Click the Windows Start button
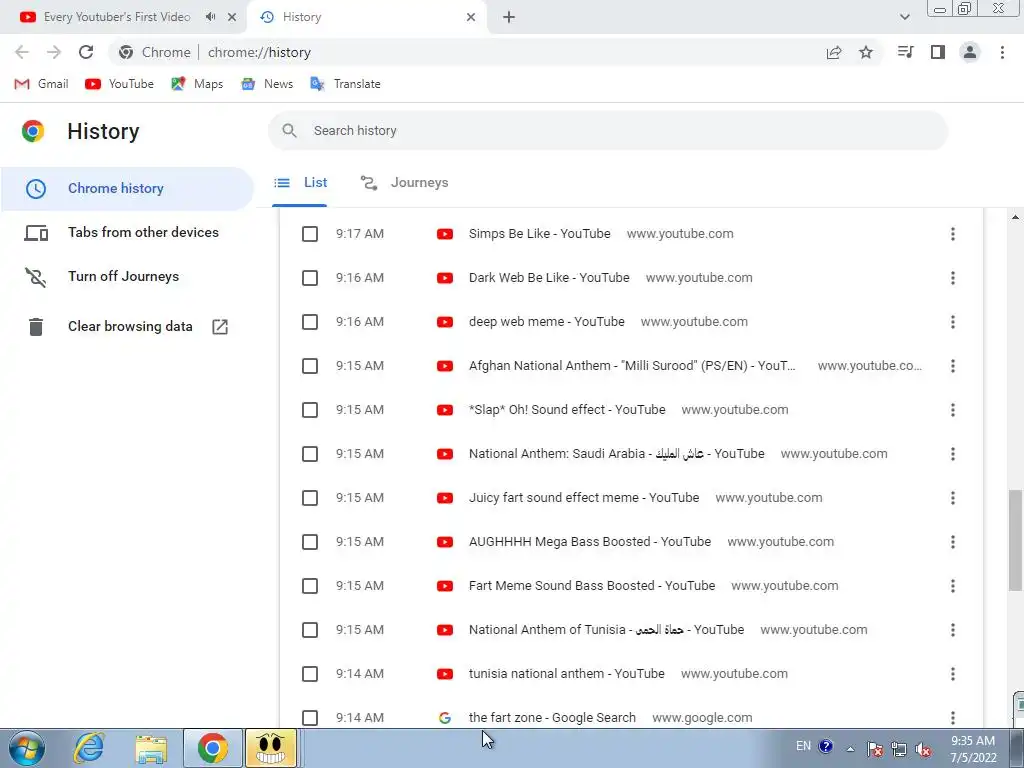This screenshot has width=1024, height=768. point(26,748)
